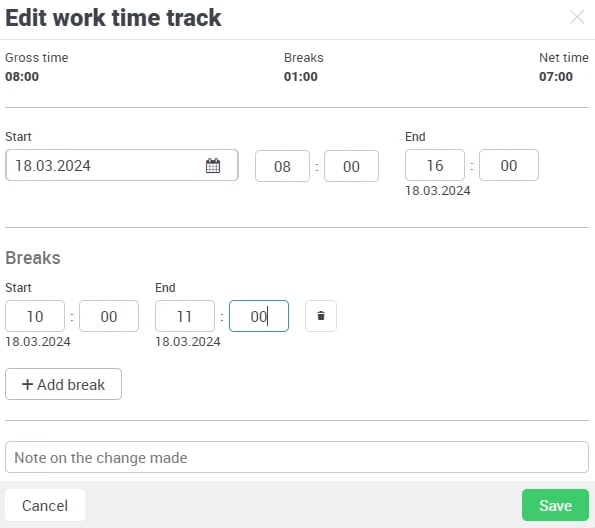Select the active break end minutes field

pos(259,316)
